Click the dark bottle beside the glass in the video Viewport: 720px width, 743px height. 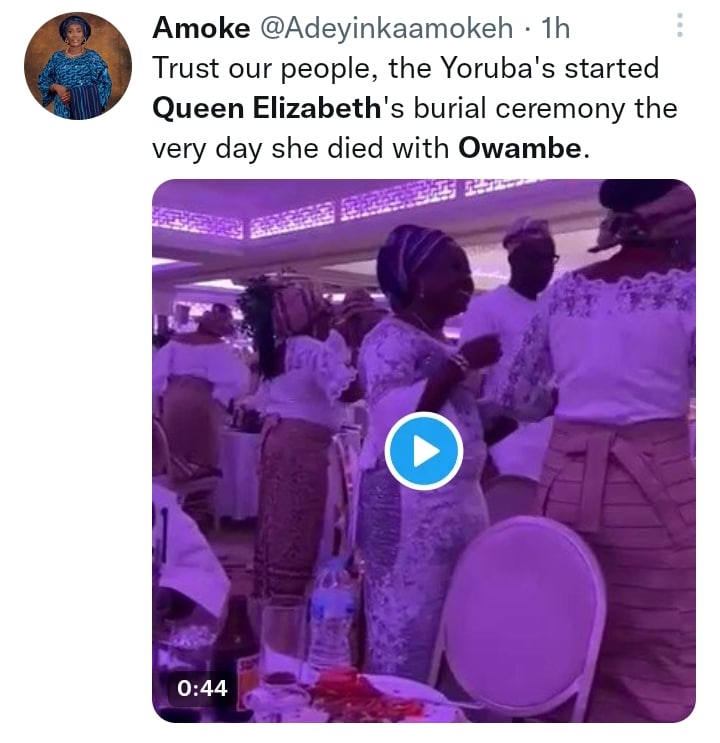click(x=237, y=656)
